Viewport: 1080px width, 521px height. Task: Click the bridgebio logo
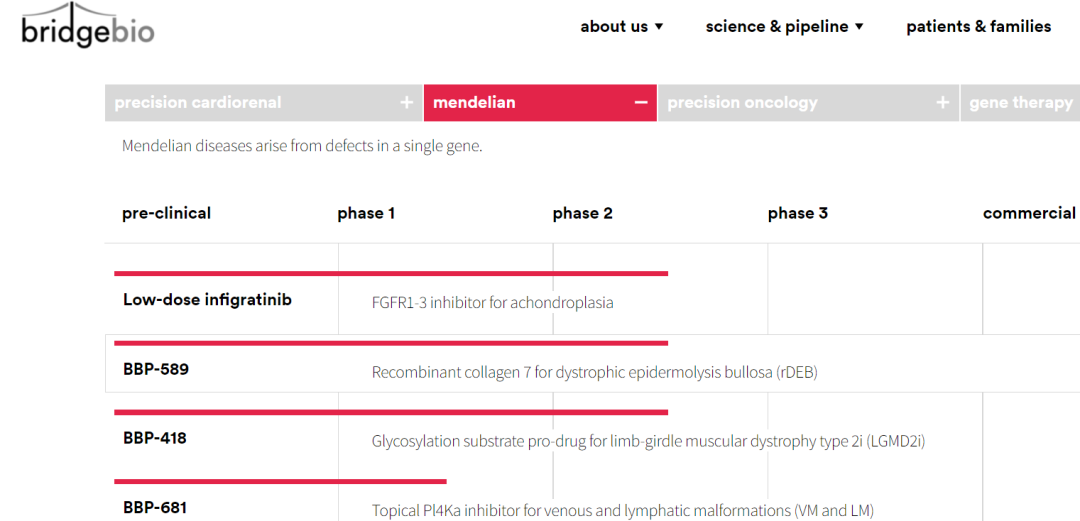coord(87,25)
